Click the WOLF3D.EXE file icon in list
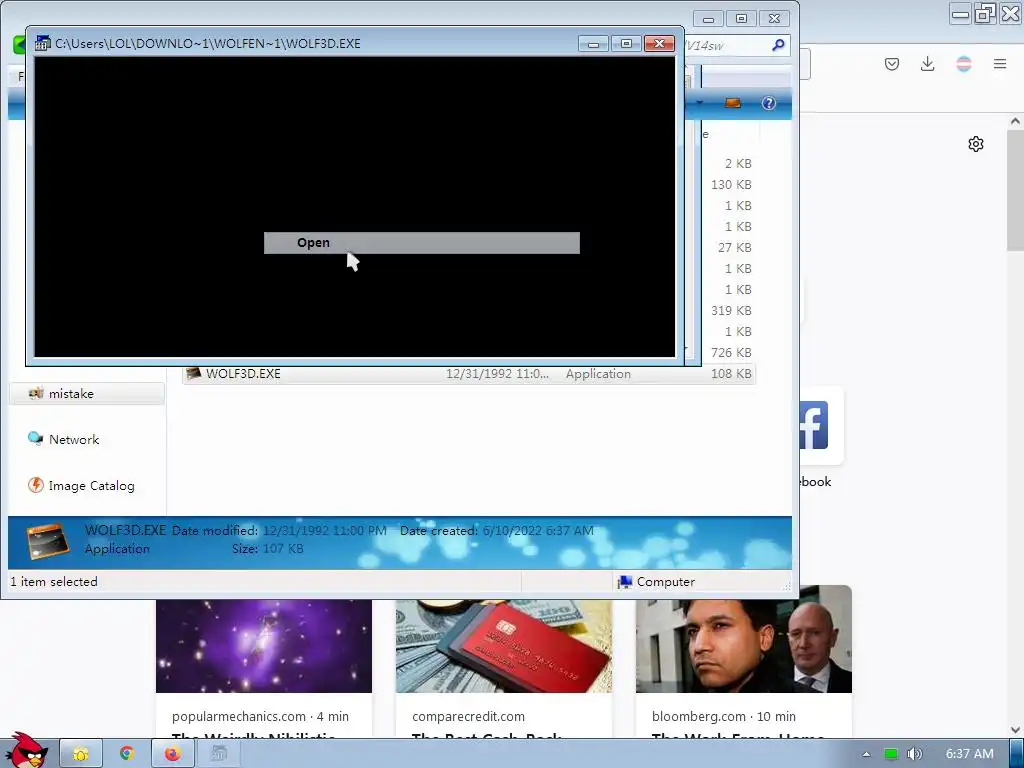 193,374
